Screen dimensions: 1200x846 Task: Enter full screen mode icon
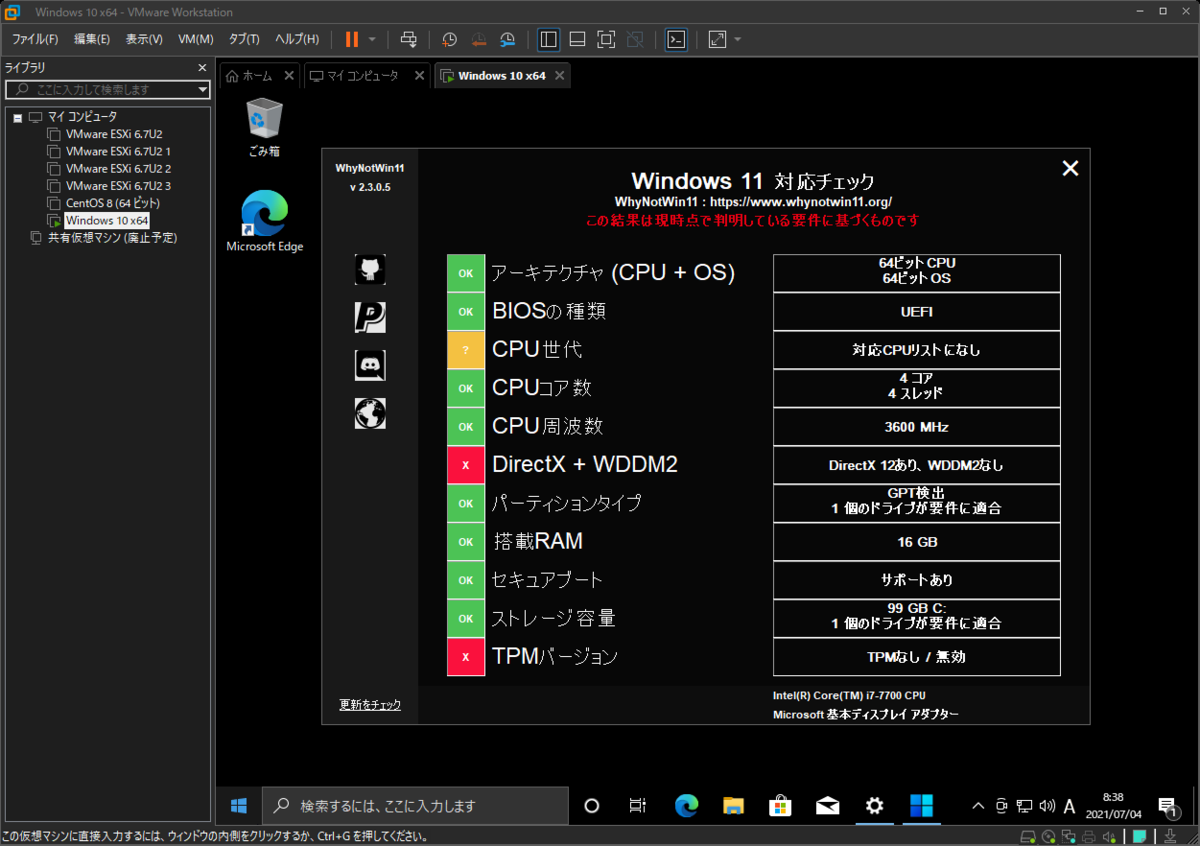coord(606,39)
